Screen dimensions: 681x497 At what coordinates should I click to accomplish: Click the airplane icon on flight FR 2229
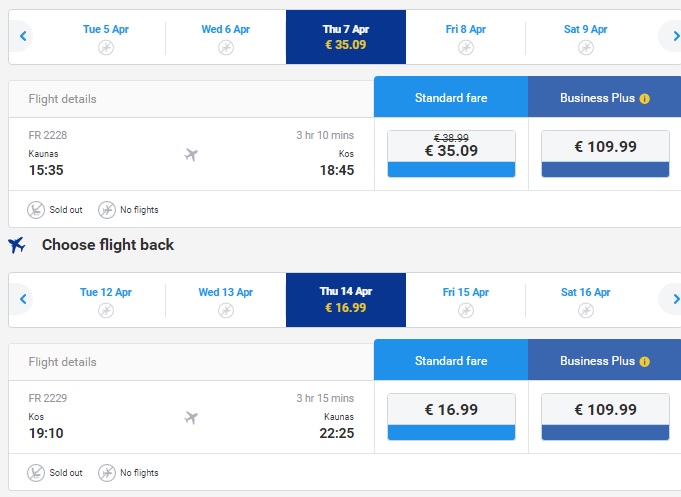(191, 417)
